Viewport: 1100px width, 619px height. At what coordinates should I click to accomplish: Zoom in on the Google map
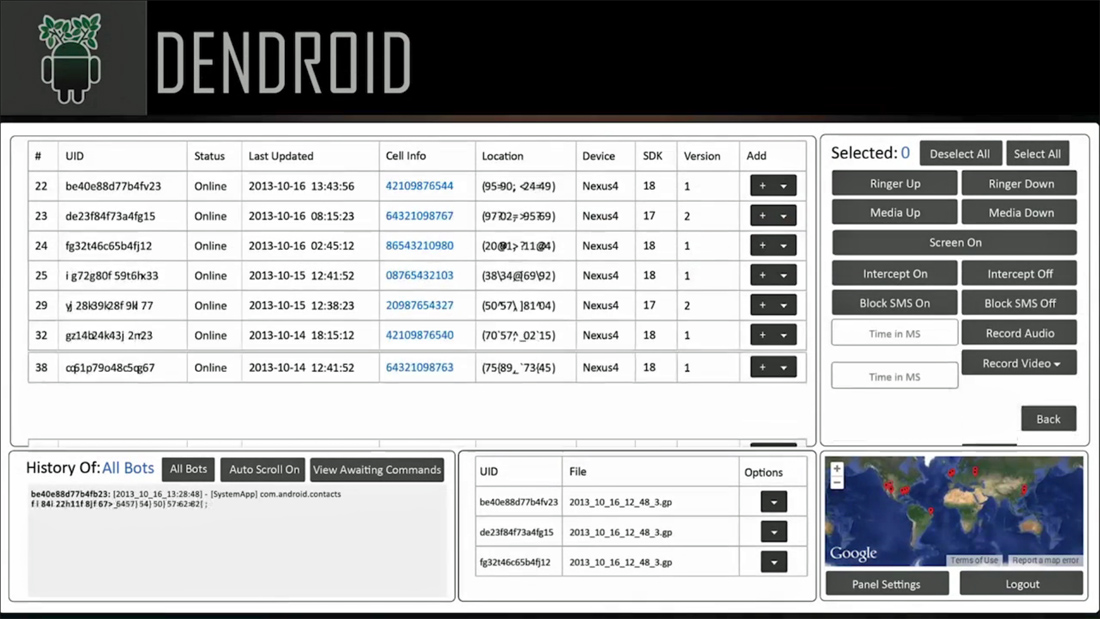836,469
